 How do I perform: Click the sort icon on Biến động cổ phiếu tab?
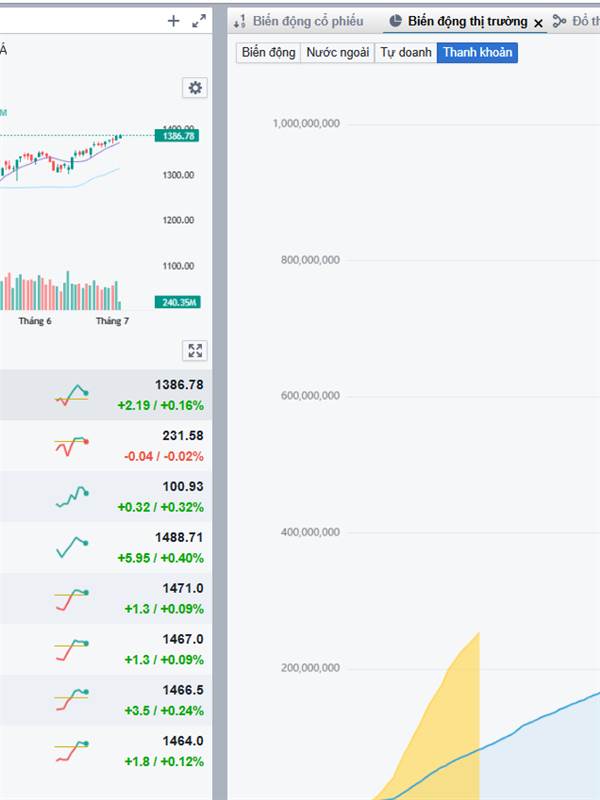click(x=239, y=21)
